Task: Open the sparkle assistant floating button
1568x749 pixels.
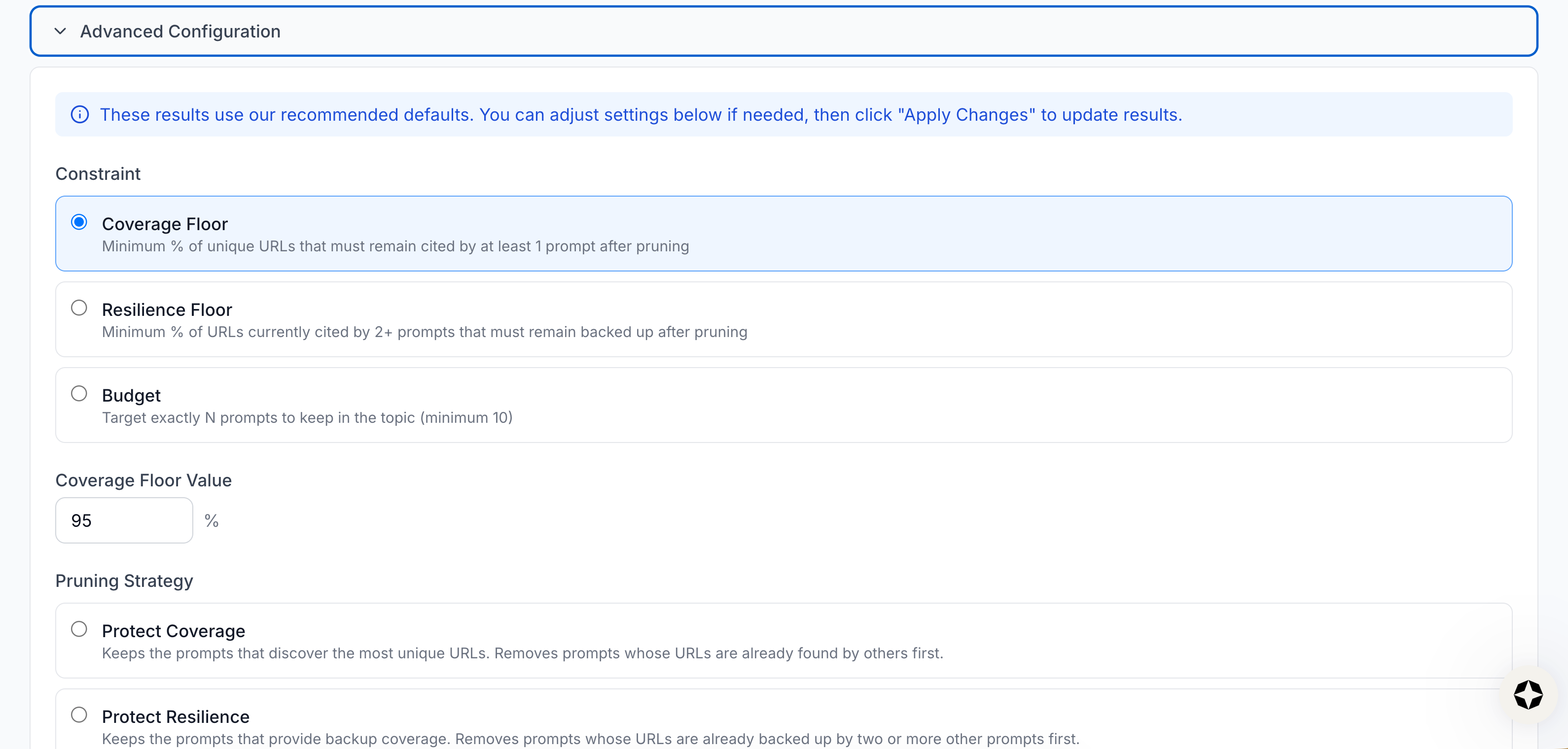Action: click(x=1528, y=695)
